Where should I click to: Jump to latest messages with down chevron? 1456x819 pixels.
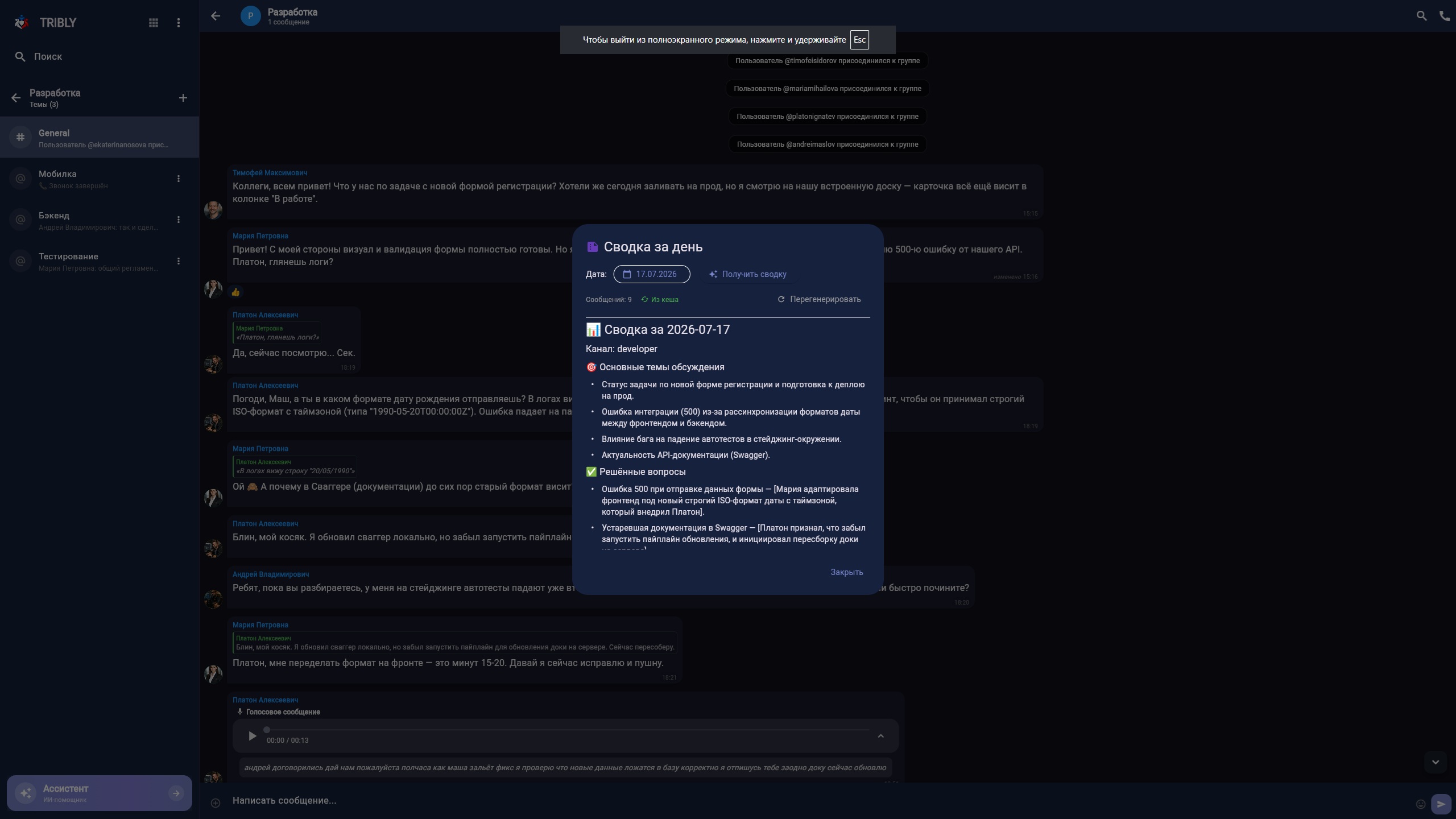(1435, 762)
